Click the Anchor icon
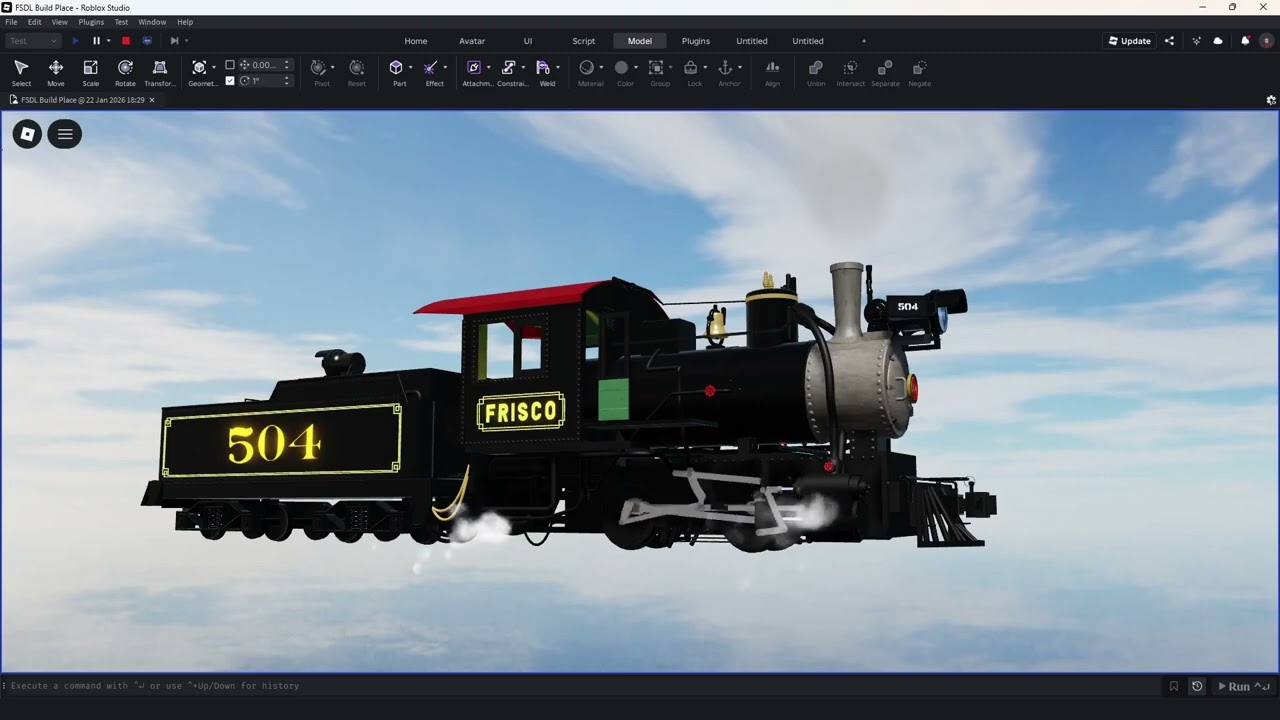The width and height of the screenshot is (1280, 720). tap(725, 68)
